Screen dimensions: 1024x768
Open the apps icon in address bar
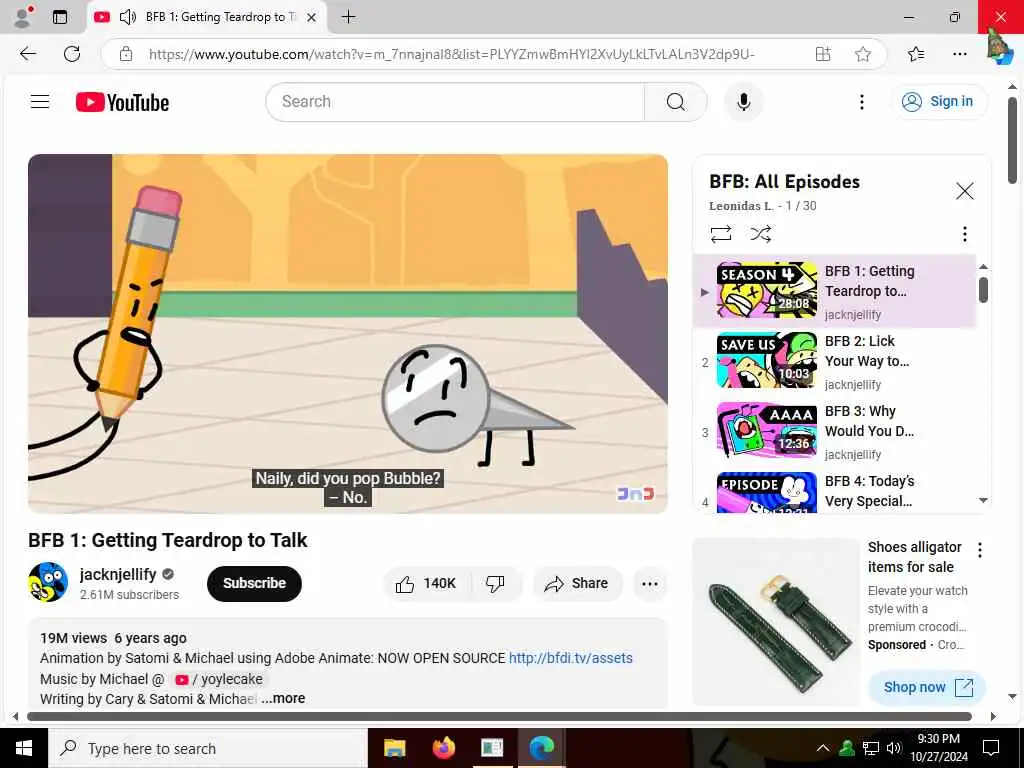coord(823,54)
